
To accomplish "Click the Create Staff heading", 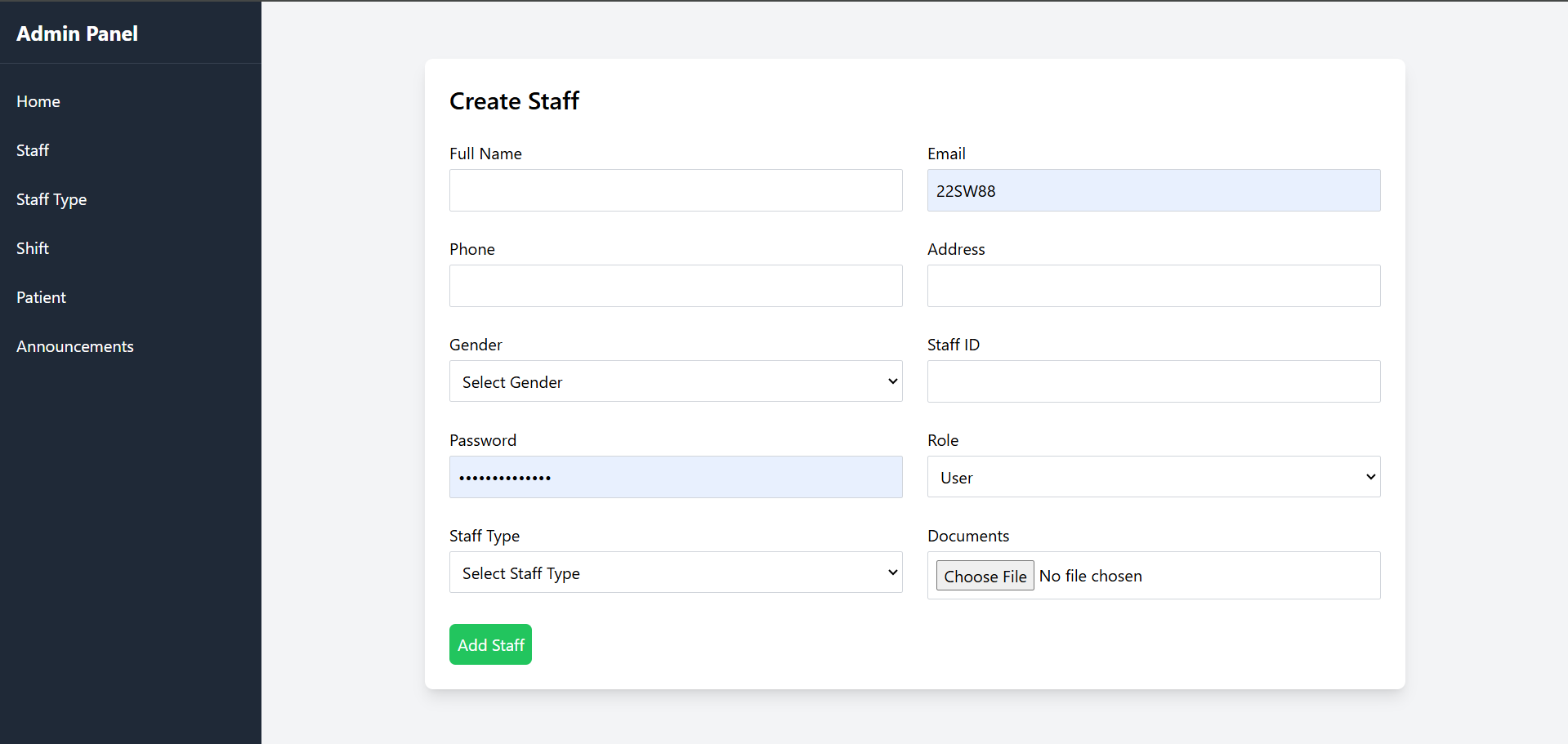I will point(514,101).
